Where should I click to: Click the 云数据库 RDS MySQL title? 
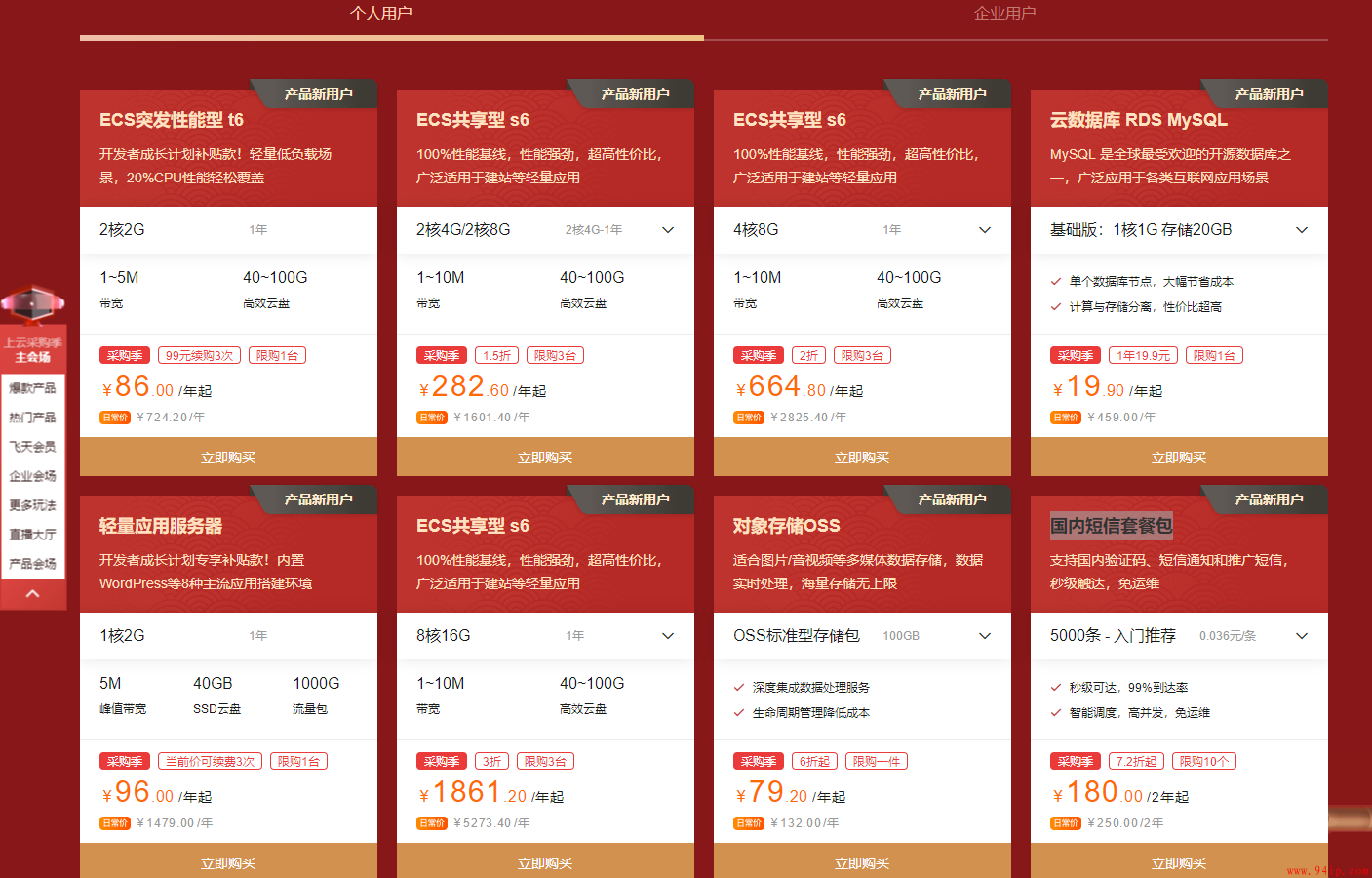pos(1138,120)
